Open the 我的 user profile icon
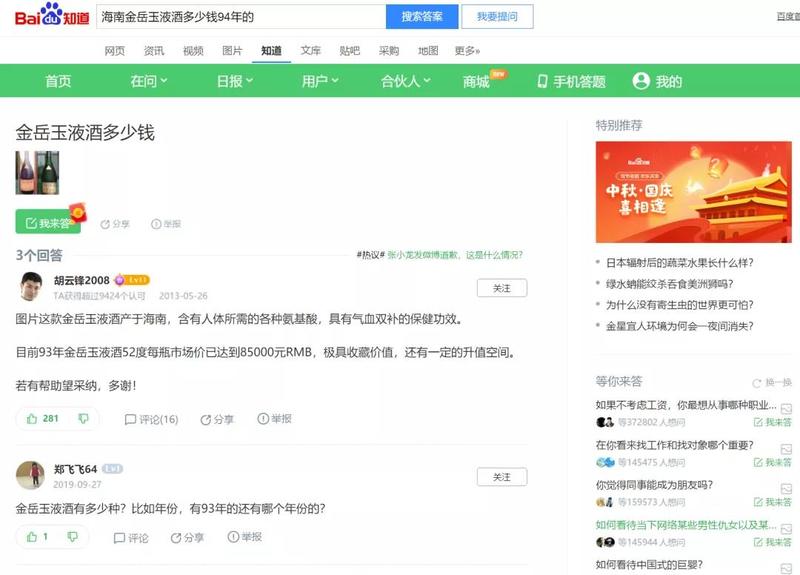 (641, 81)
